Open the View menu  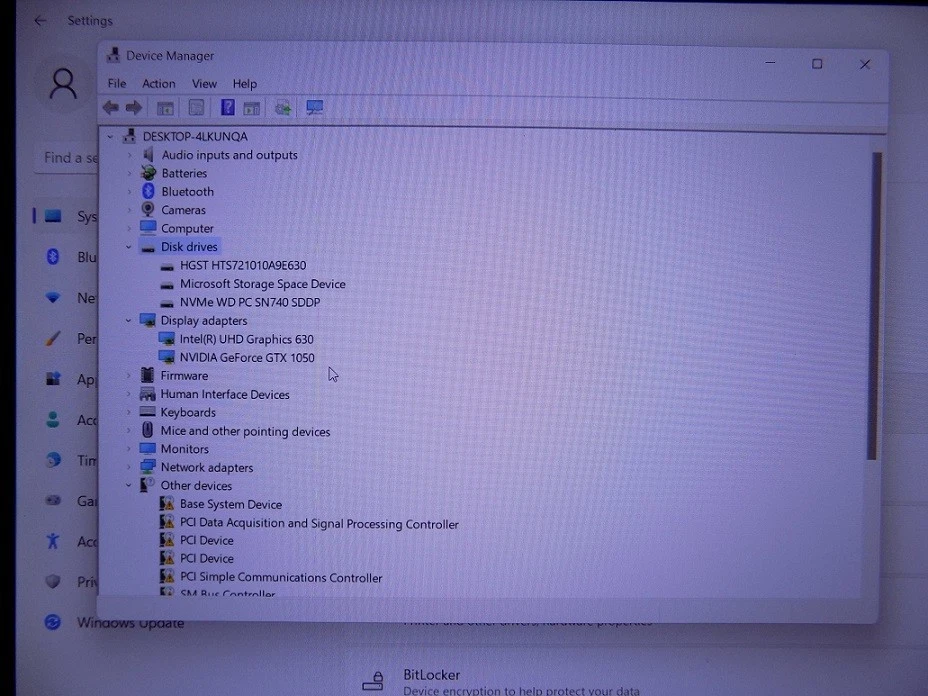tap(204, 84)
